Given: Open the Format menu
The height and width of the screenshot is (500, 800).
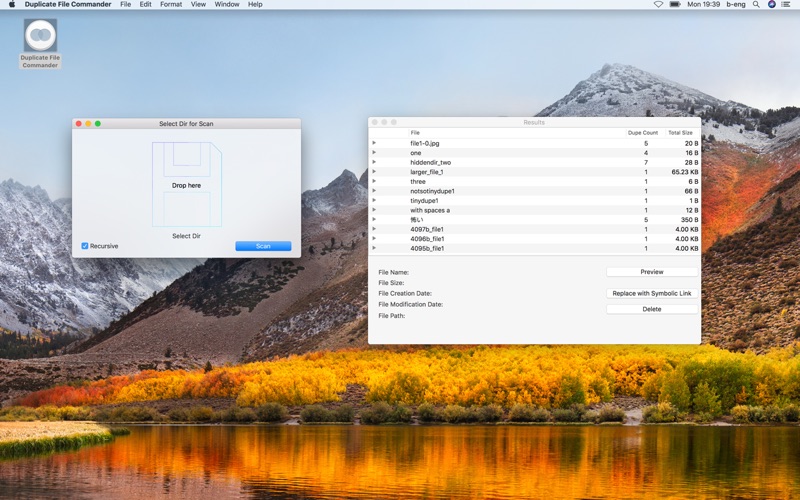Looking at the screenshot, I should click(x=171, y=4).
